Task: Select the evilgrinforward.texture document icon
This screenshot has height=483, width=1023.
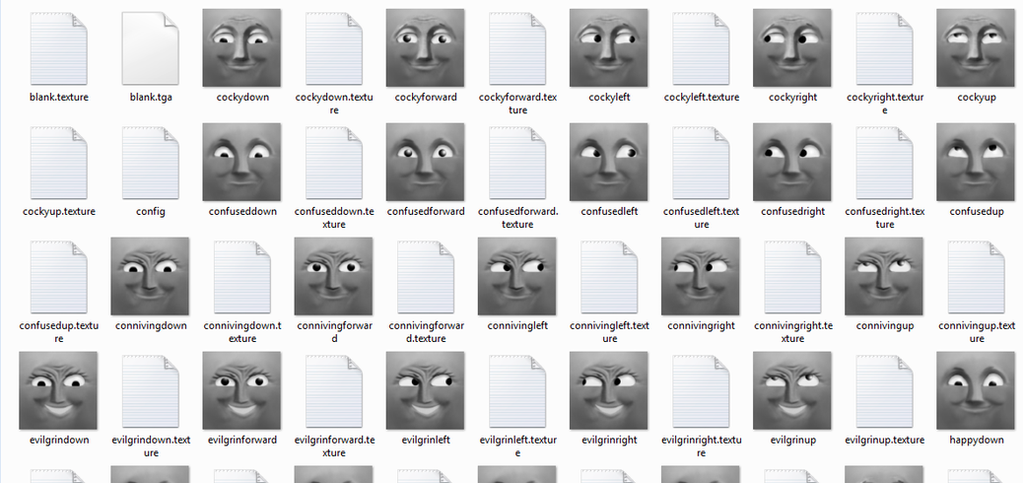Action: [334, 391]
